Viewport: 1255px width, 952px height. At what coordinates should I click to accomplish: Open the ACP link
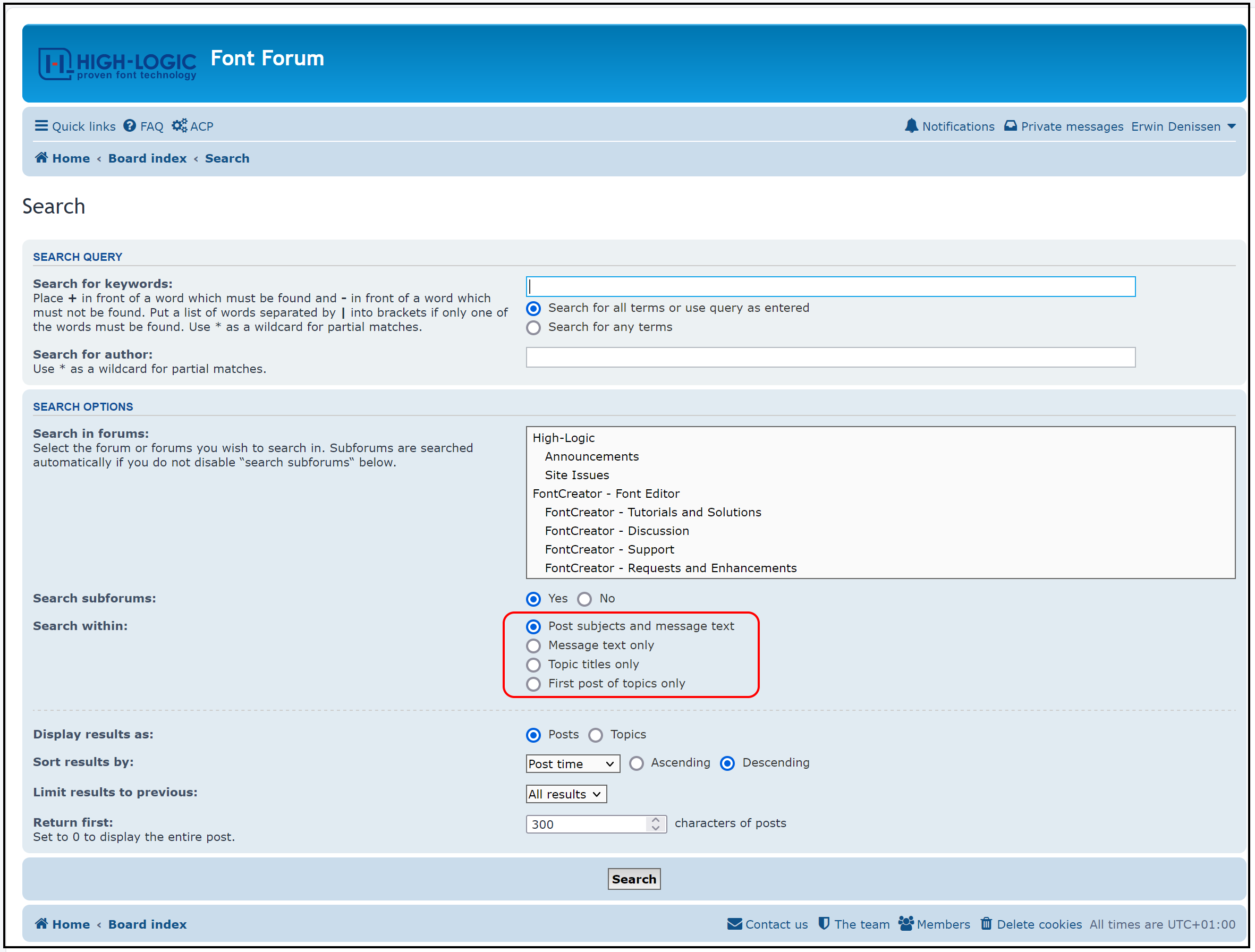pos(202,126)
